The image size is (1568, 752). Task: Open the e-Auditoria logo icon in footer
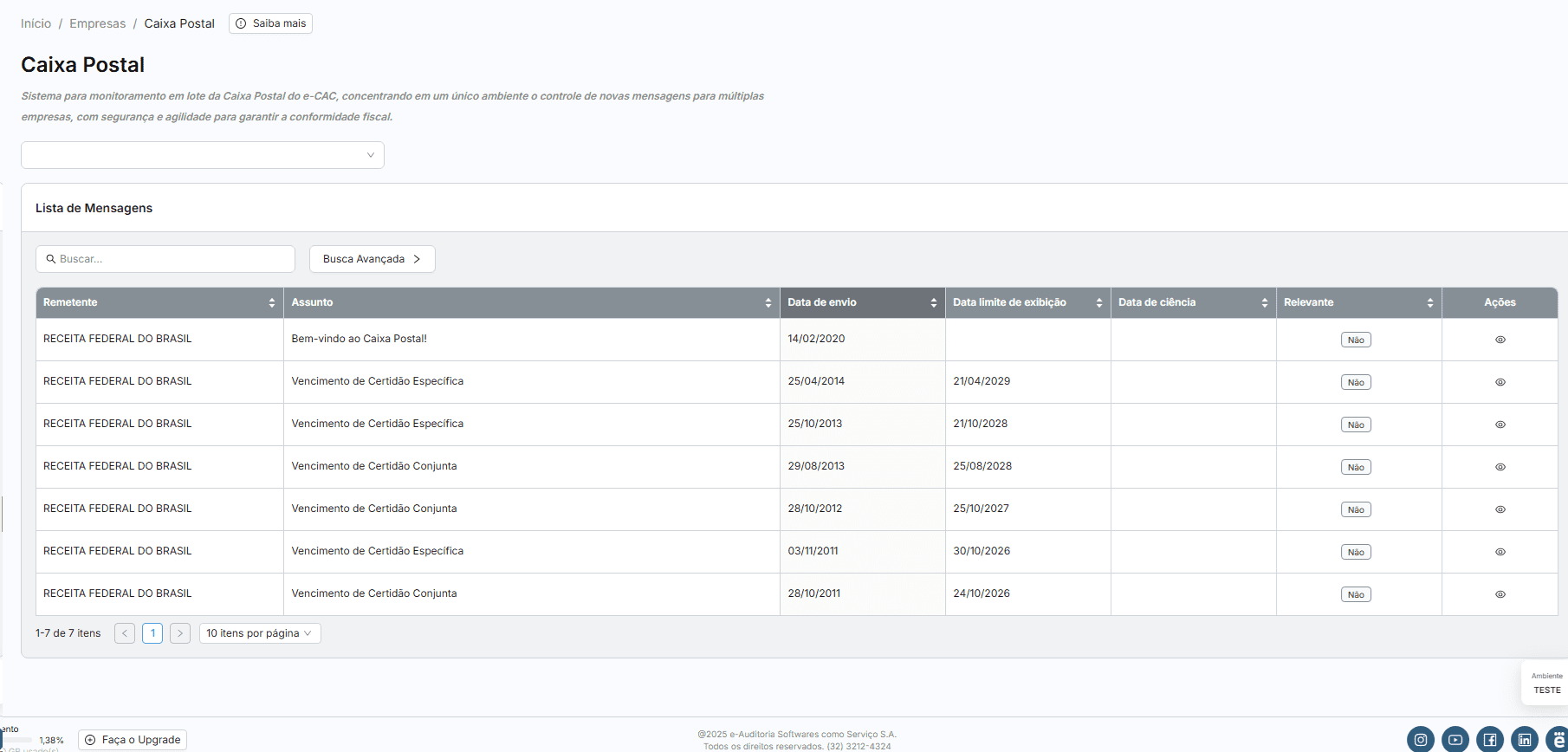[1558, 739]
